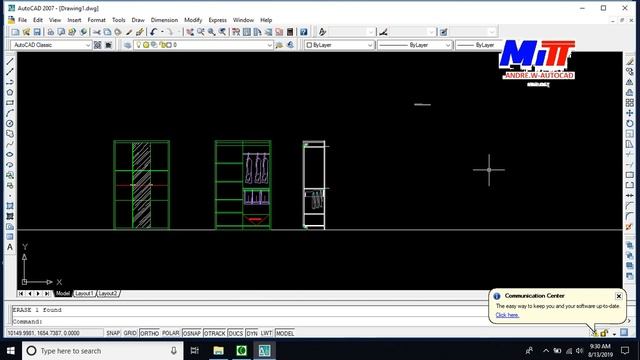This screenshot has width=640, height=360.
Task: Select the Model tab
Action: coord(63,293)
